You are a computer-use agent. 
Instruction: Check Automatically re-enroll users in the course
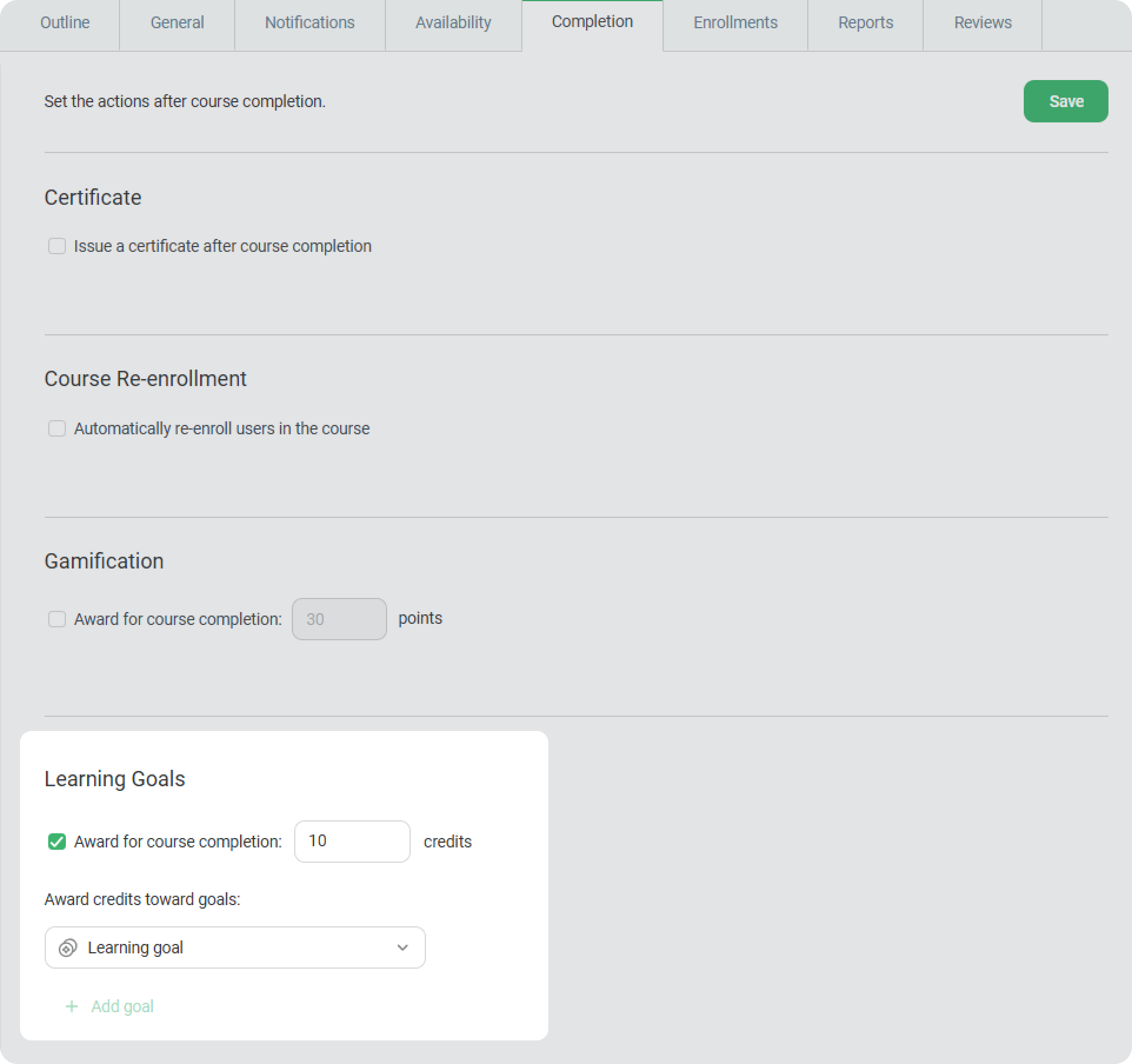(57, 428)
